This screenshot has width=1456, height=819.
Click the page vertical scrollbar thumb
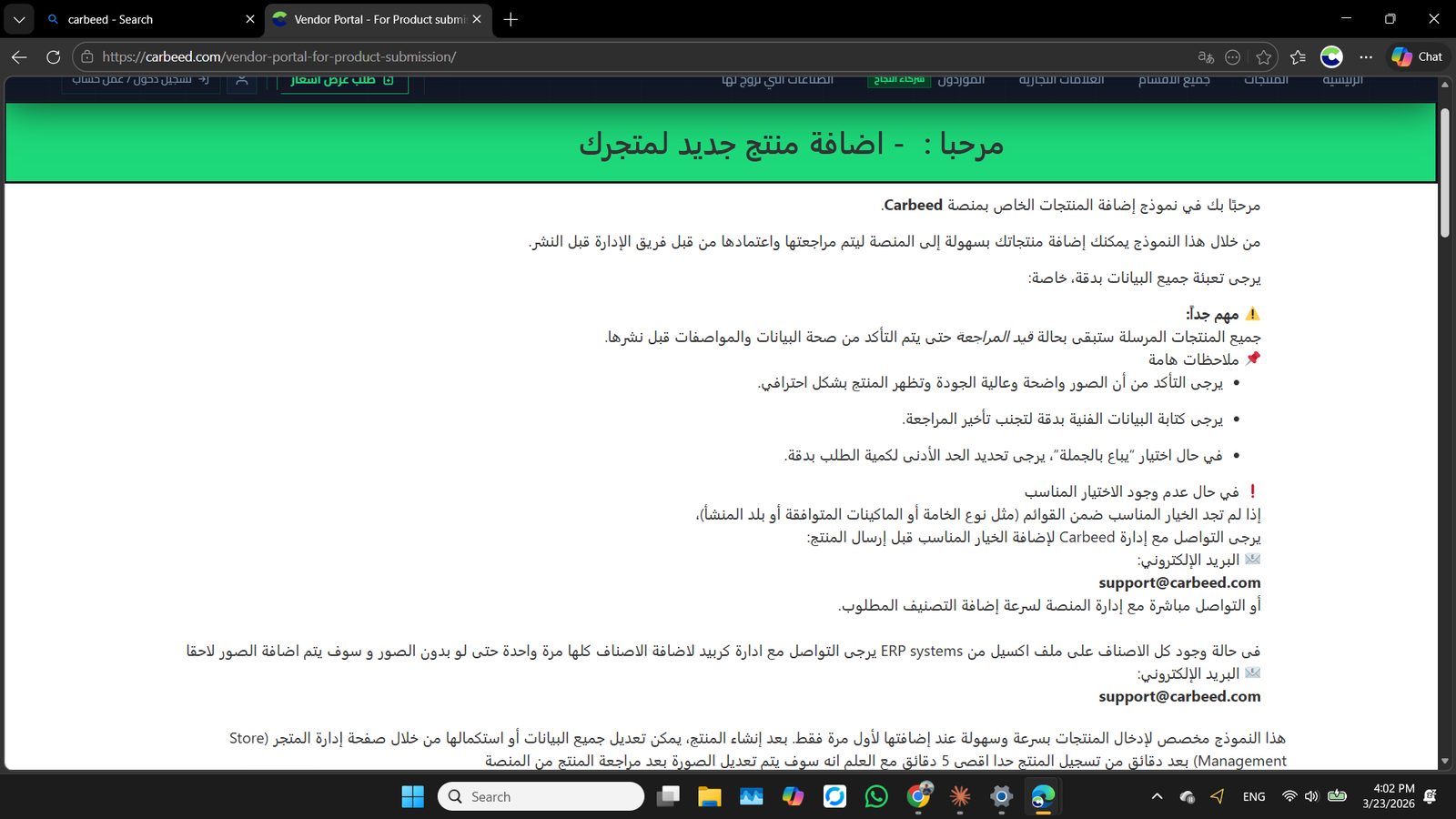(x=1444, y=173)
